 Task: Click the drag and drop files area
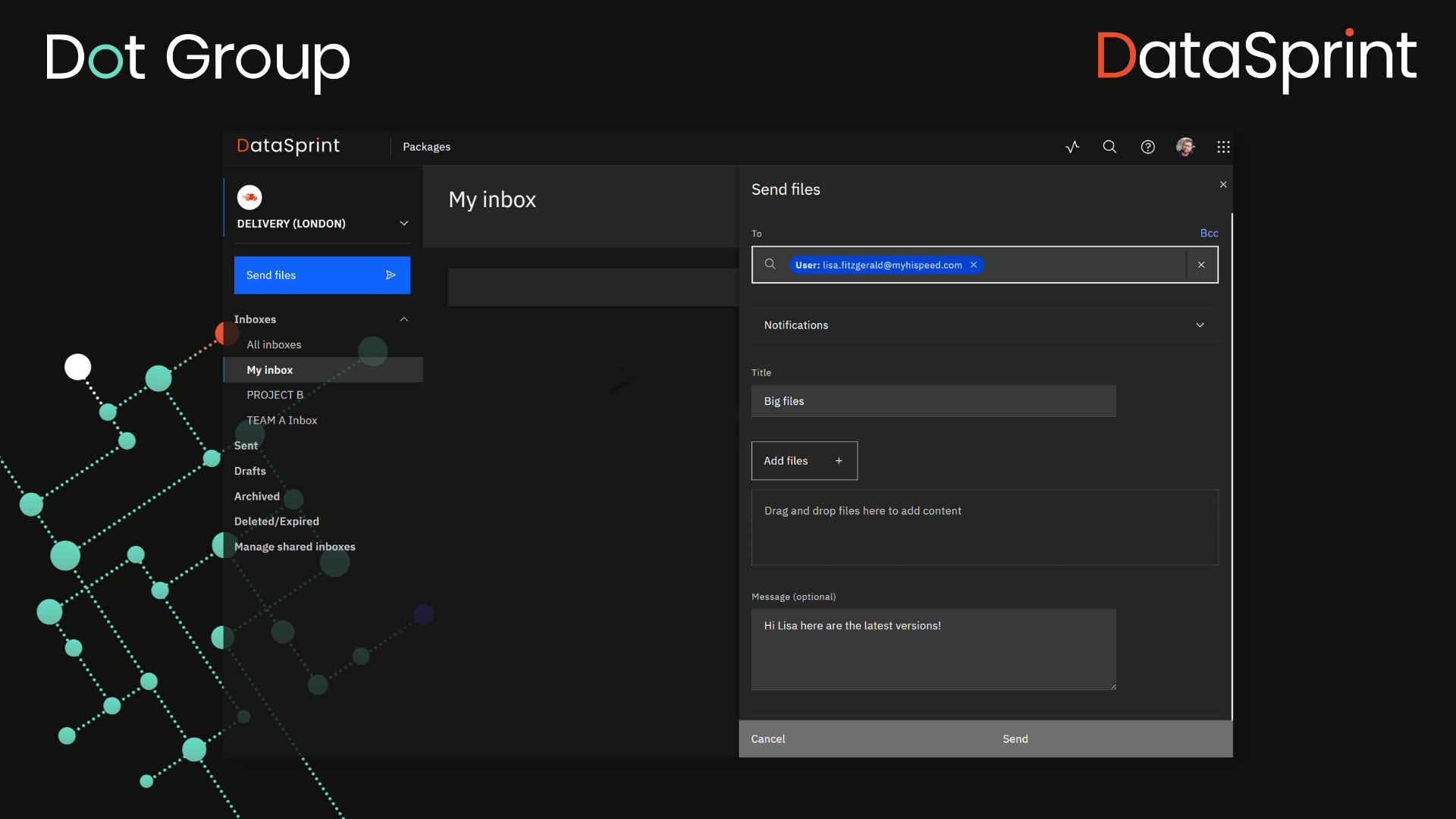(x=984, y=528)
